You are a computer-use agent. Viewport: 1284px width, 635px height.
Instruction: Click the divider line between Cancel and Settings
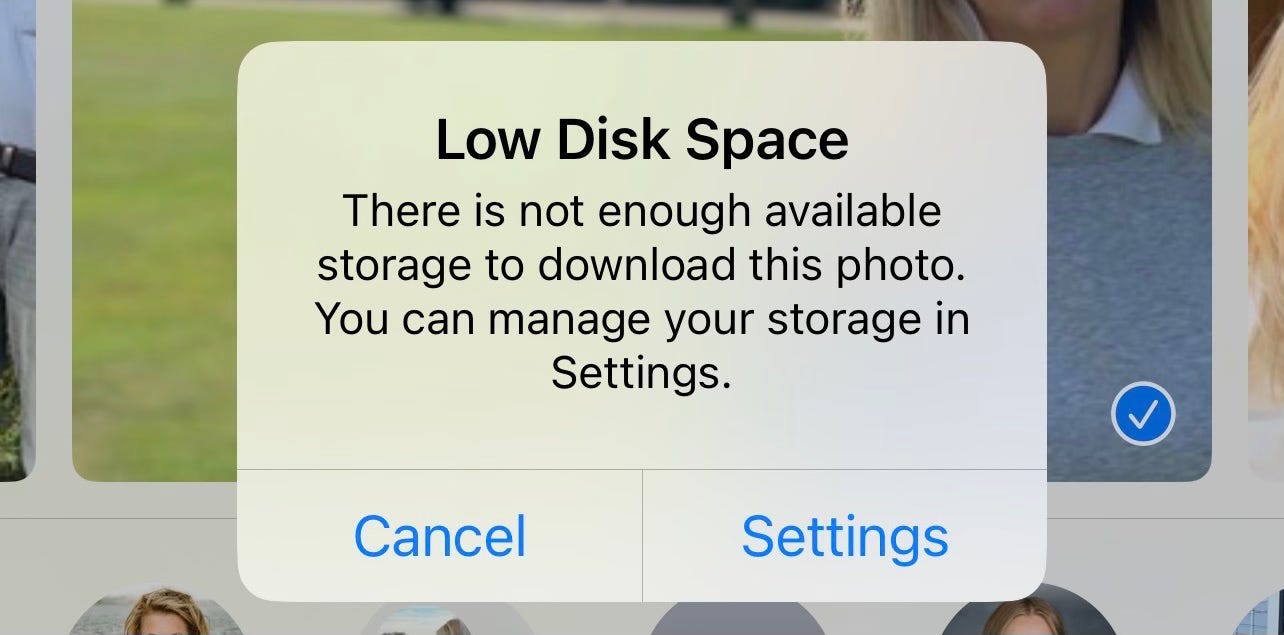642,536
